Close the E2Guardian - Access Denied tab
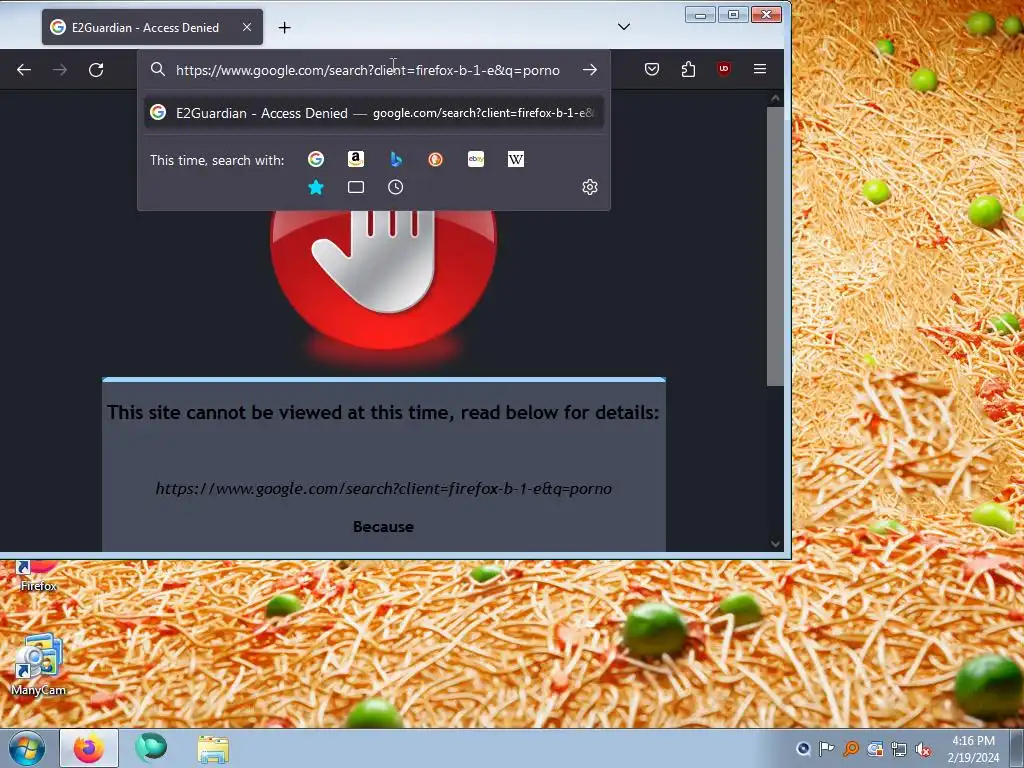Screen dimensions: 1024x768 click(247, 27)
